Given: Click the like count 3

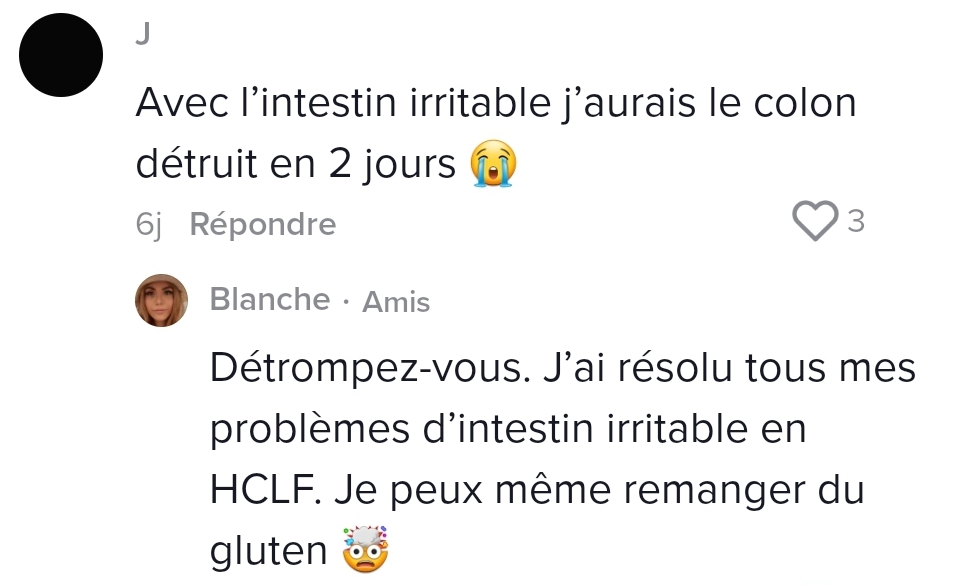Looking at the screenshot, I should pos(855,222).
